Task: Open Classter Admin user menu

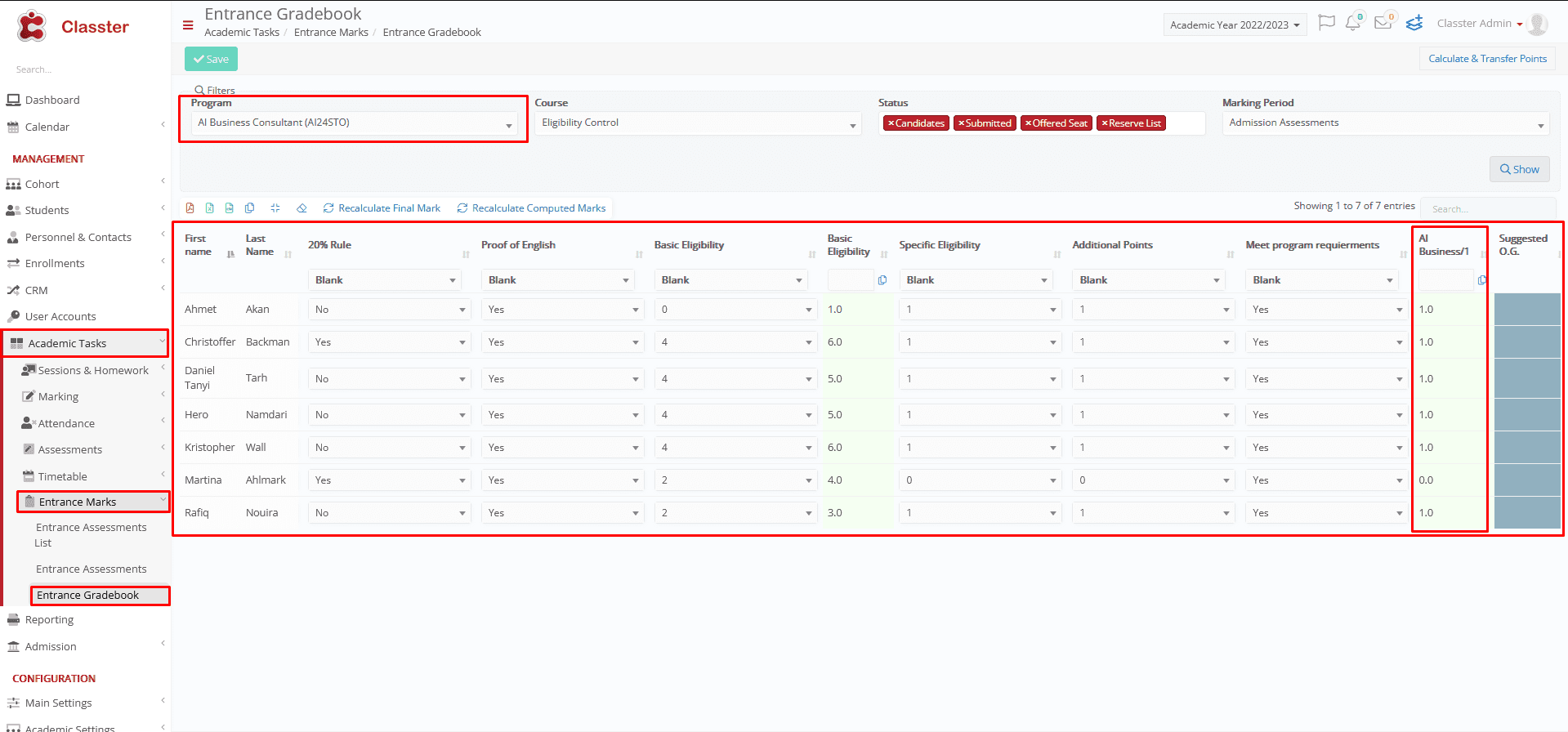Action: (1480, 24)
